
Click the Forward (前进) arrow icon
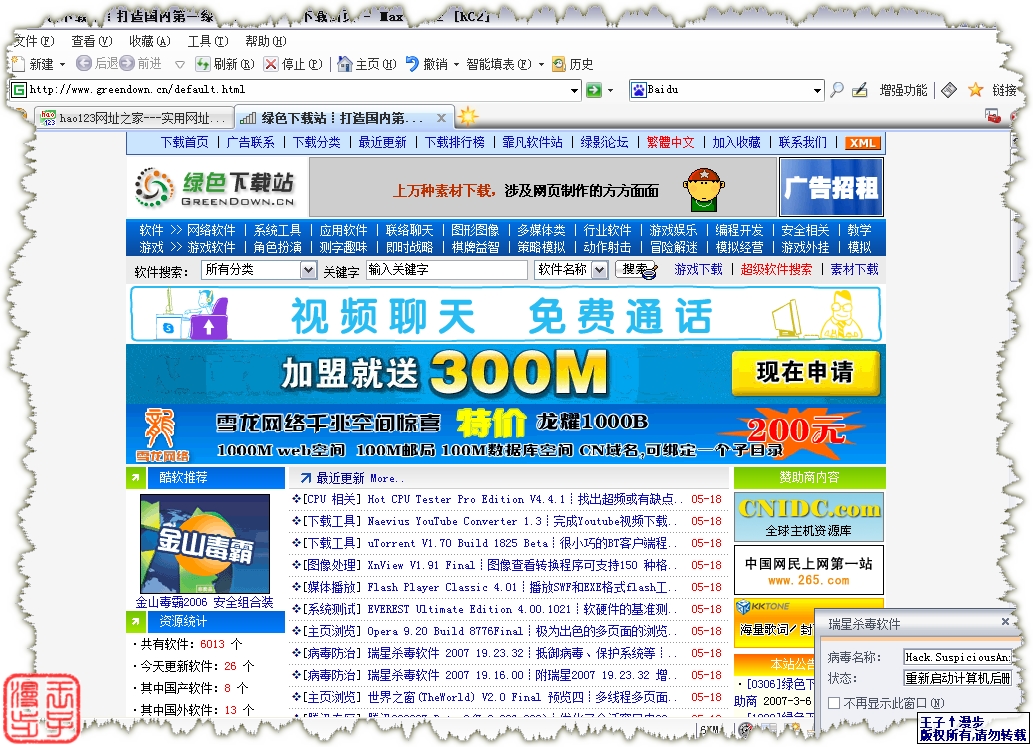tap(126, 63)
